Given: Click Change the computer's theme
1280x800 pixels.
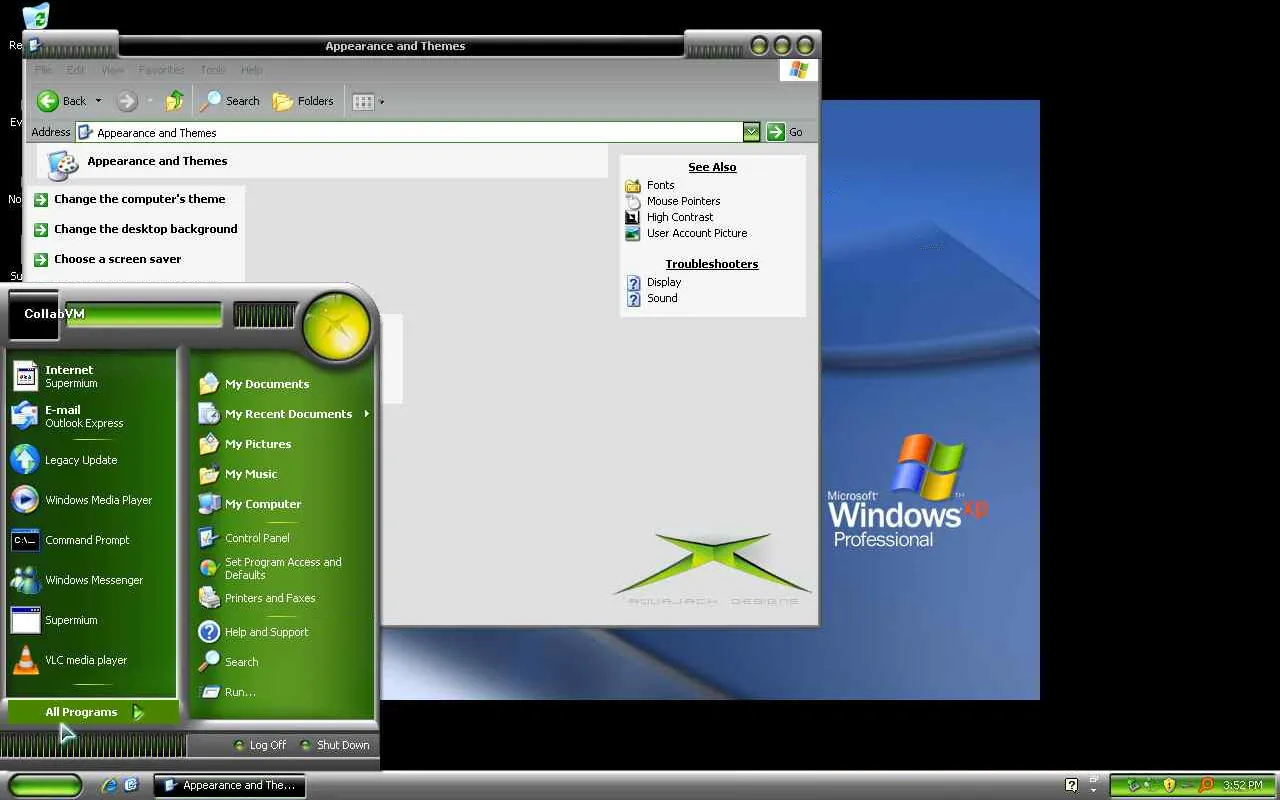Looking at the screenshot, I should (140, 199).
